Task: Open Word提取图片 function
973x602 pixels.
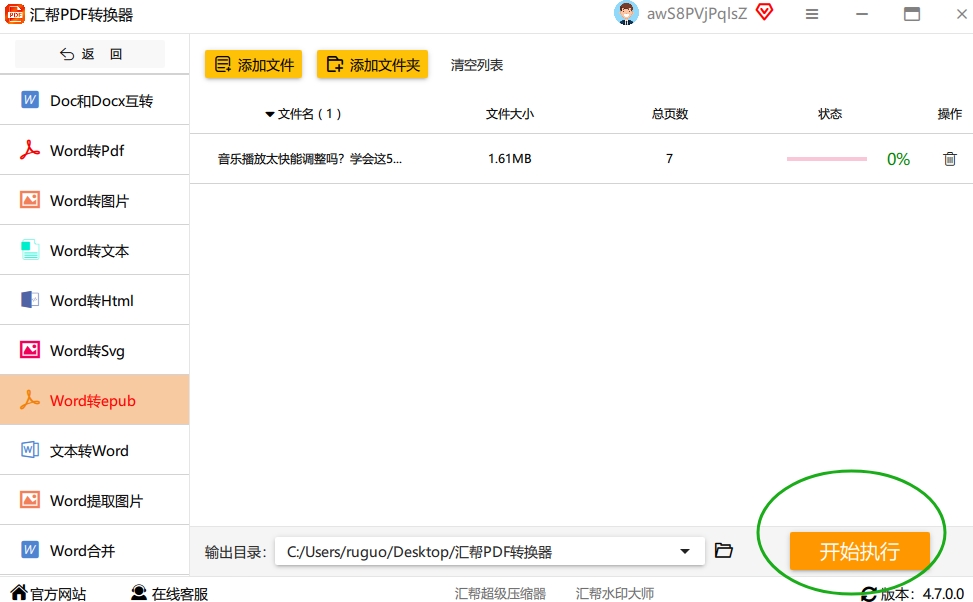Action: [x=94, y=500]
